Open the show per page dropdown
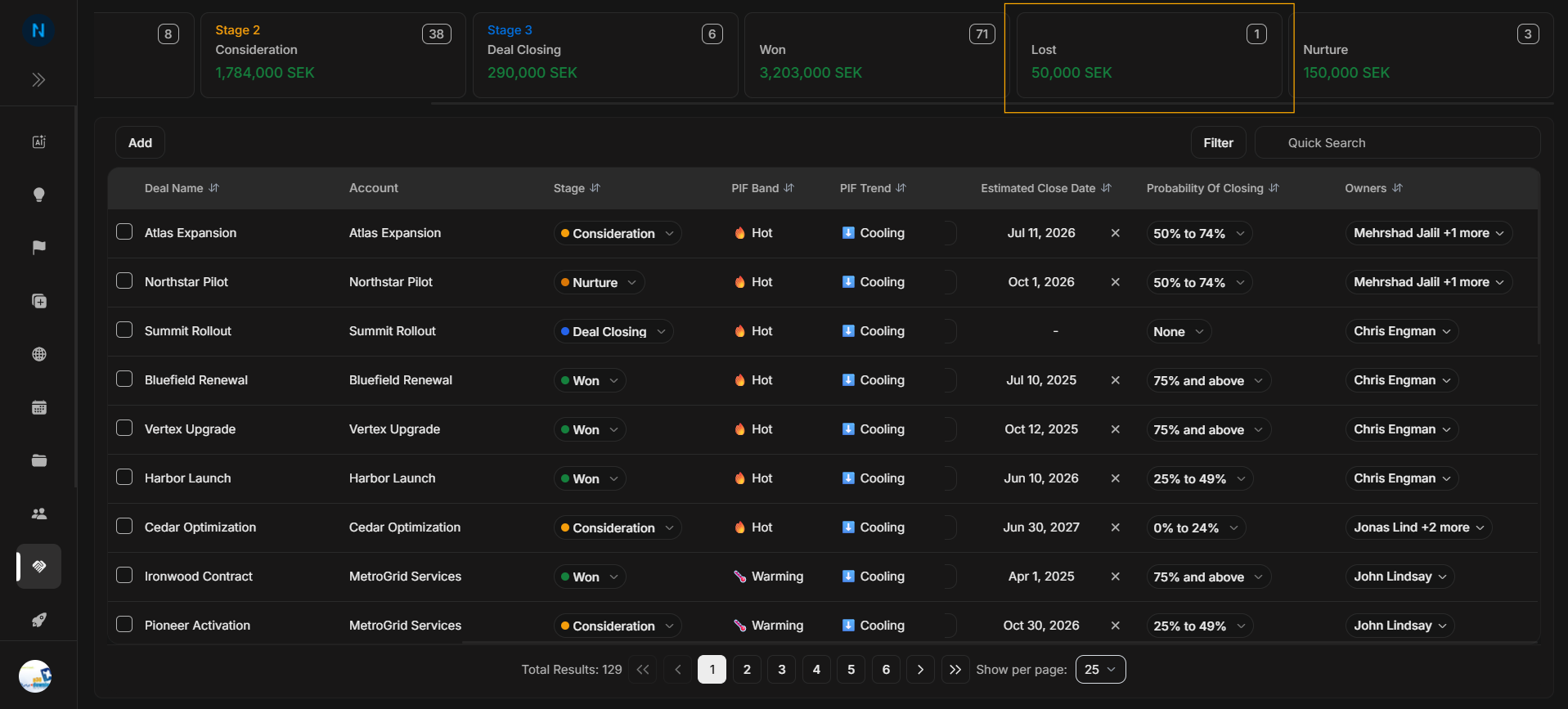Image resolution: width=1568 pixels, height=709 pixels. pos(1100,669)
